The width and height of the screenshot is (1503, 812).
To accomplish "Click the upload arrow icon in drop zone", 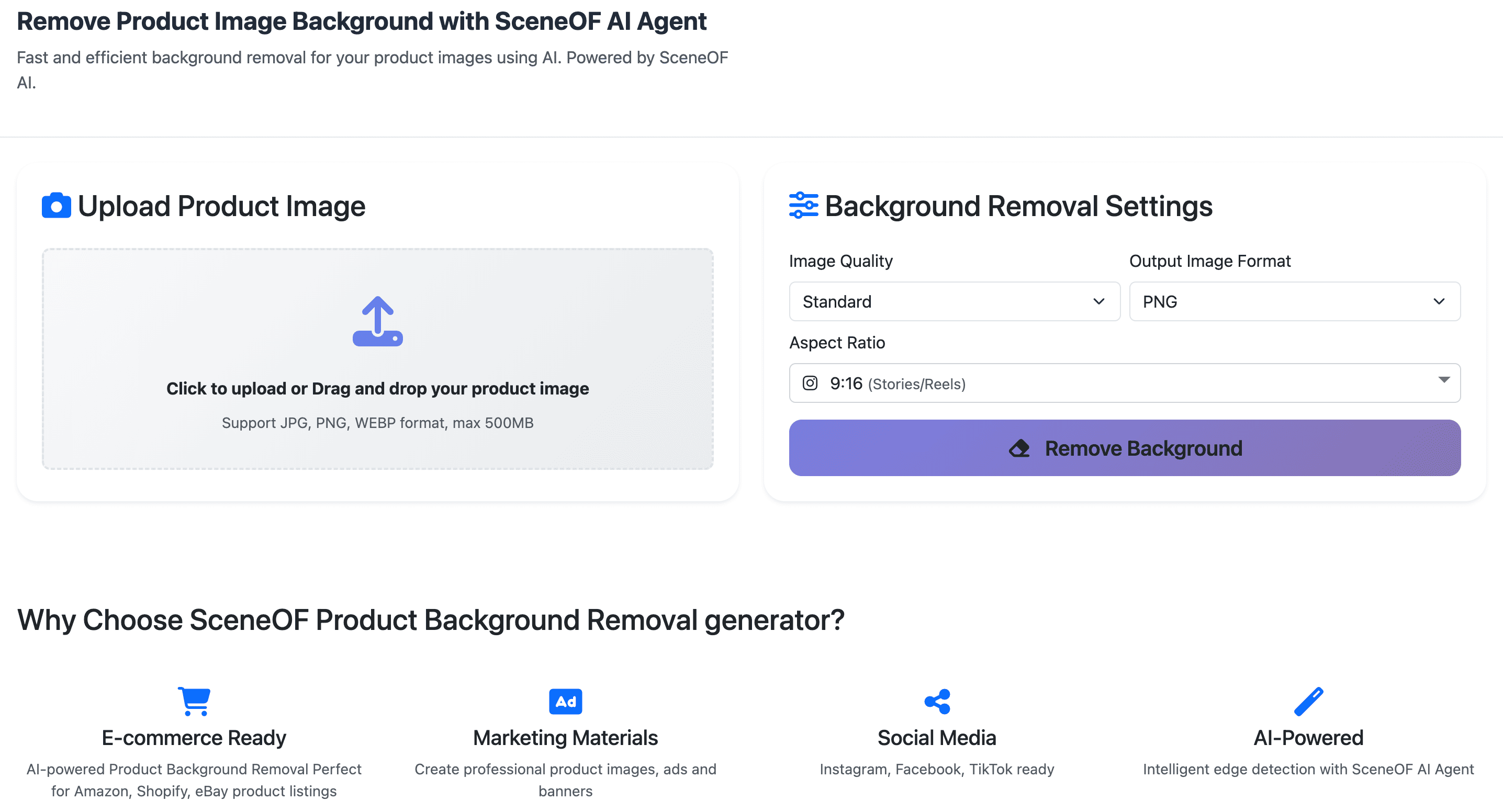I will tap(377, 321).
